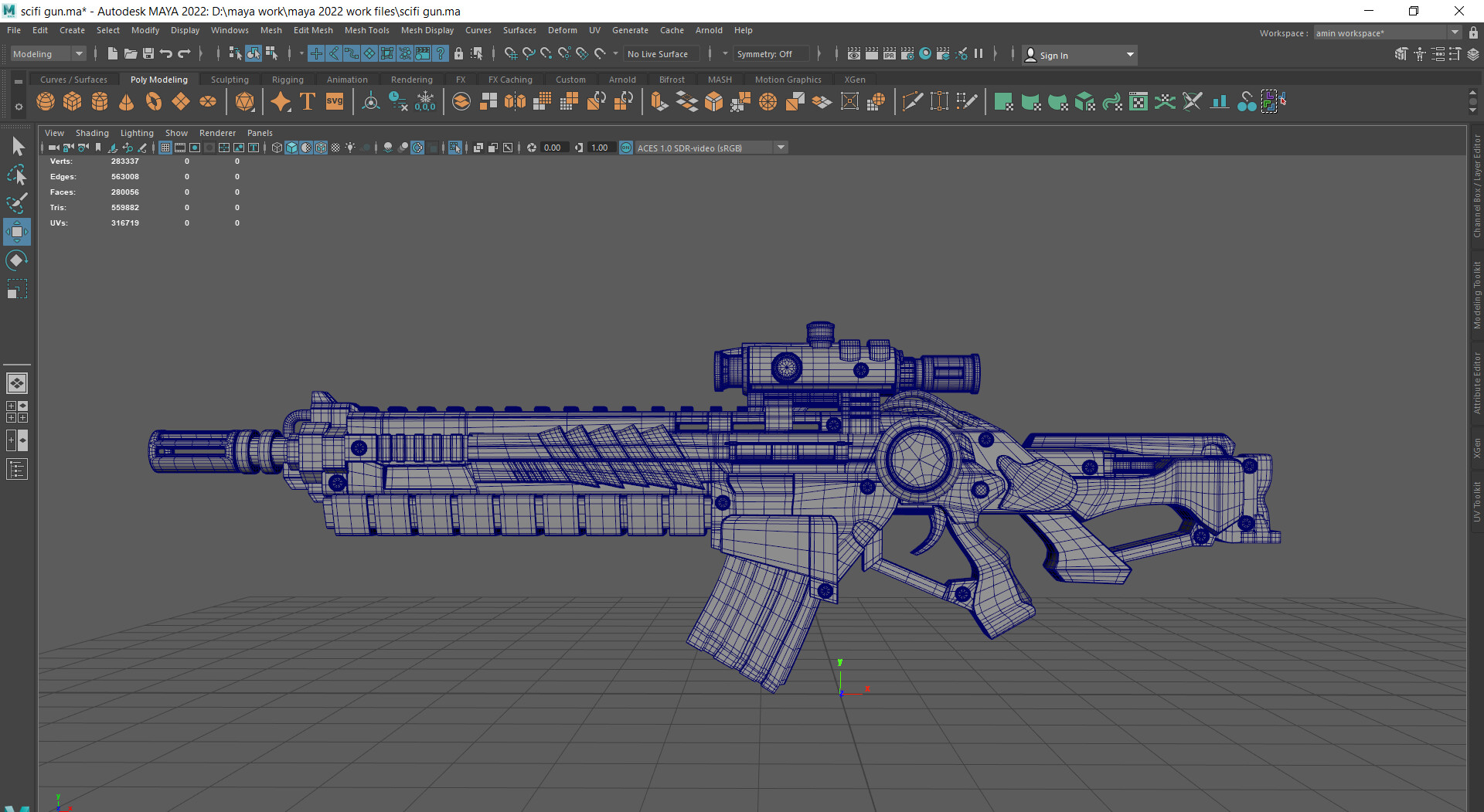Select the Move tool in the toolbox
Screen dimensions: 1484x812
17,231
